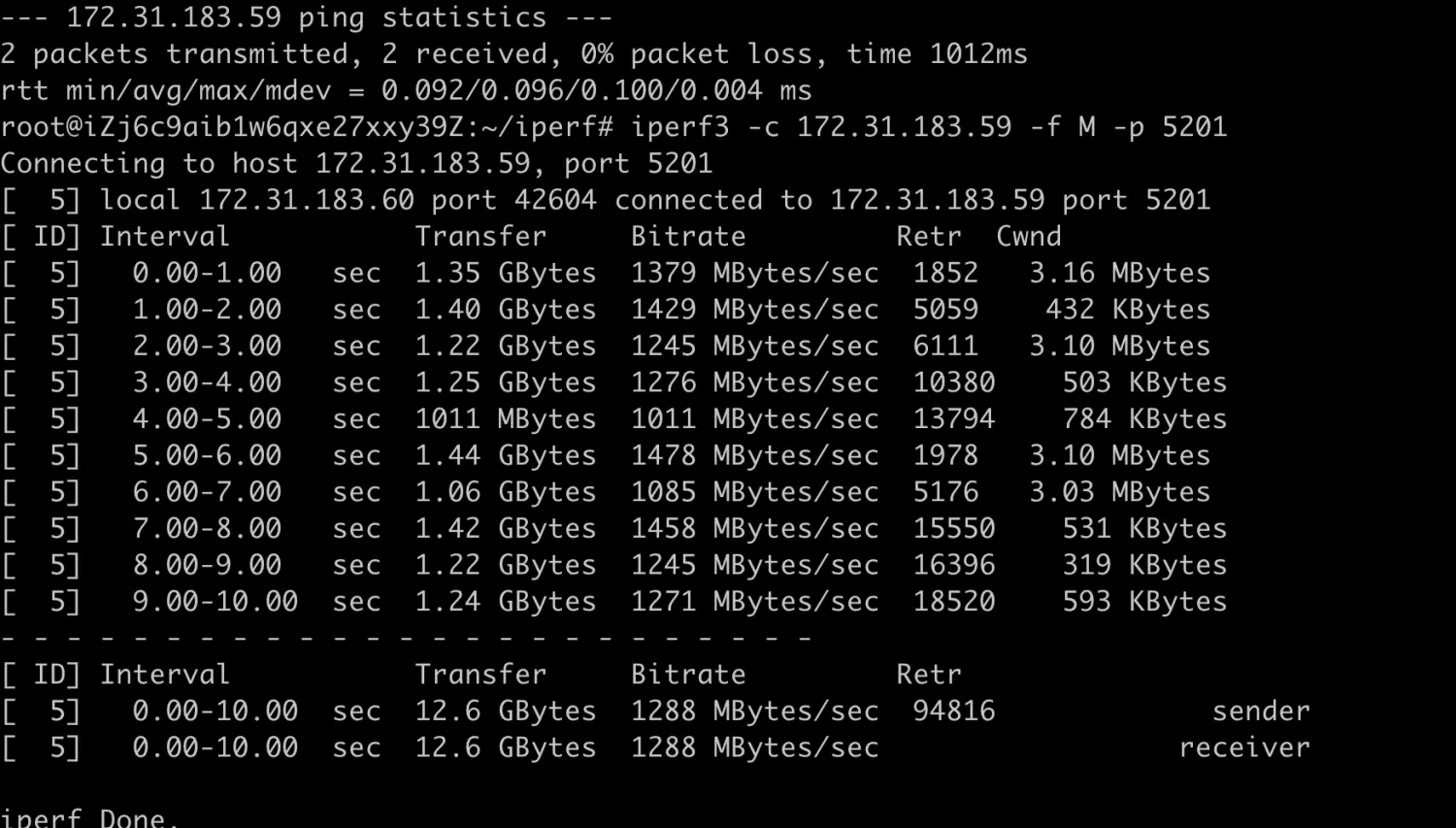Screen dimensions: 1456x828
Task: Click the root@ shell prompt hostname
Action: click(x=306, y=127)
